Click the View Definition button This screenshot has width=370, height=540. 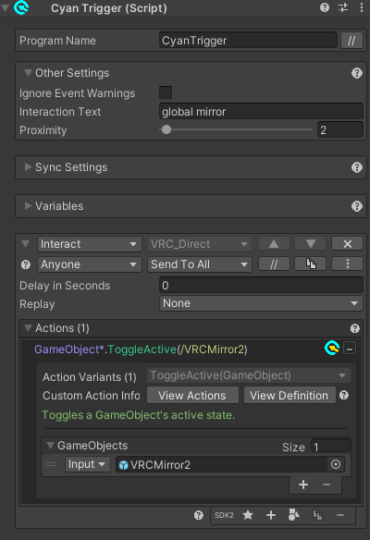(x=290, y=395)
